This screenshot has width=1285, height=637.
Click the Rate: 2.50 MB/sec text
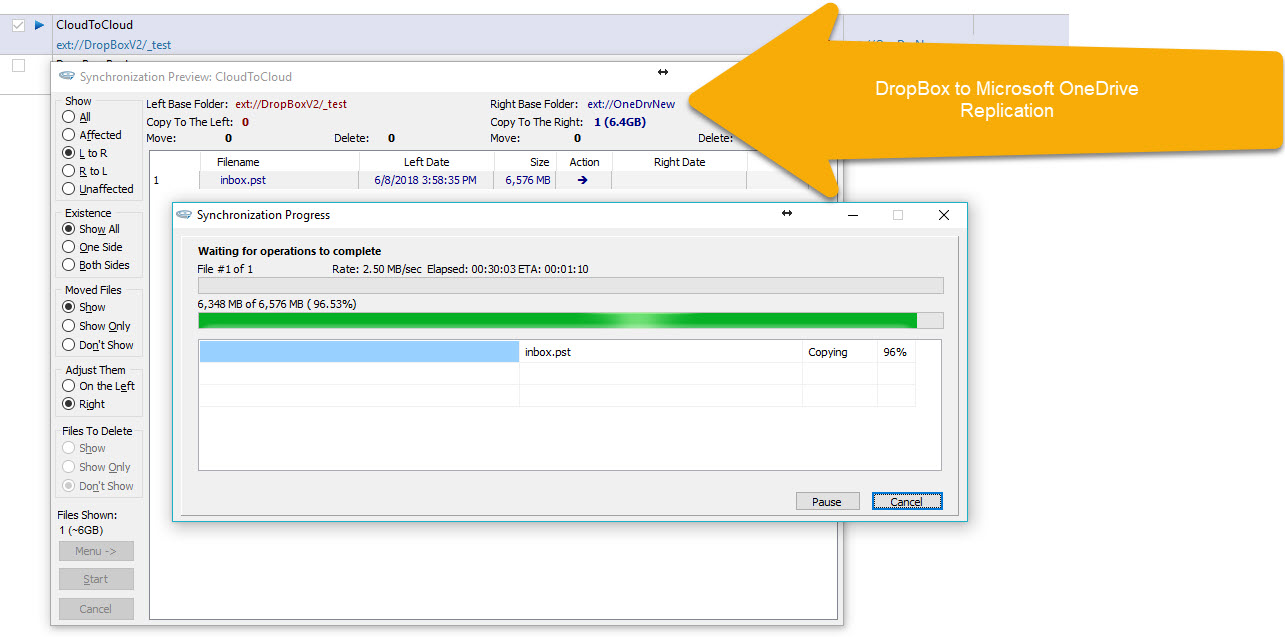coord(376,269)
